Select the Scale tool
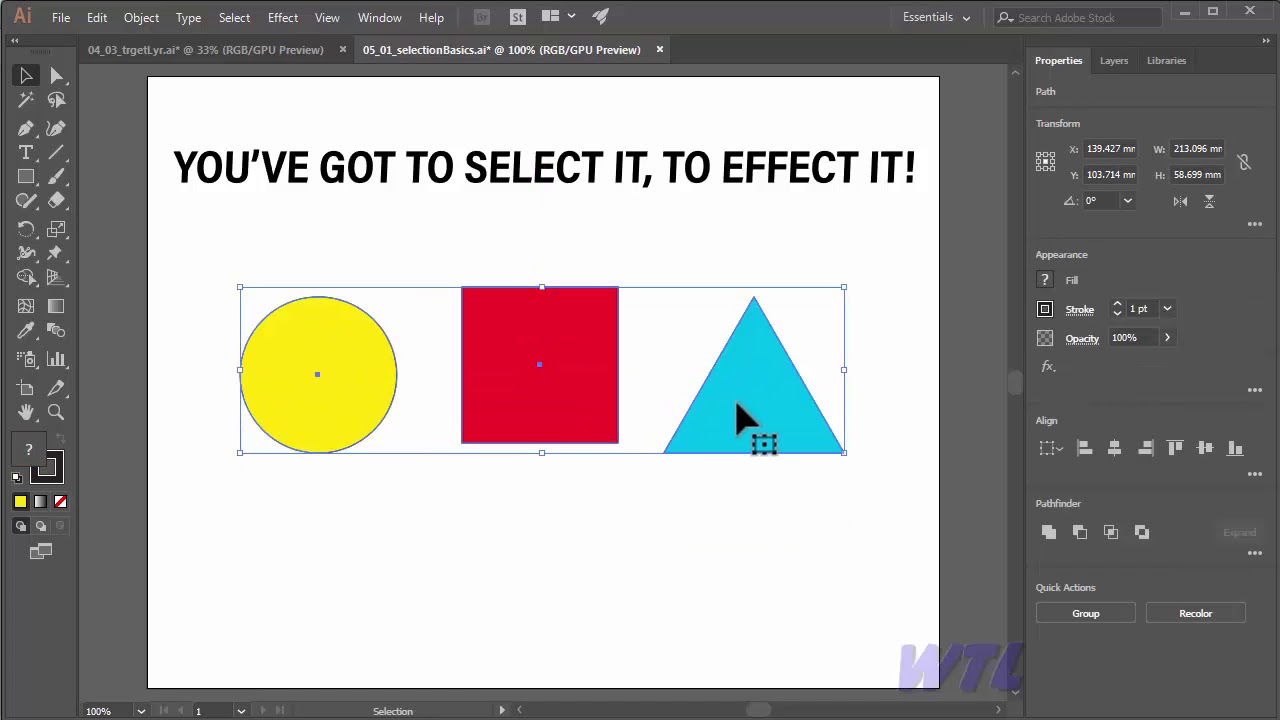This screenshot has height=720, width=1280. [x=56, y=229]
